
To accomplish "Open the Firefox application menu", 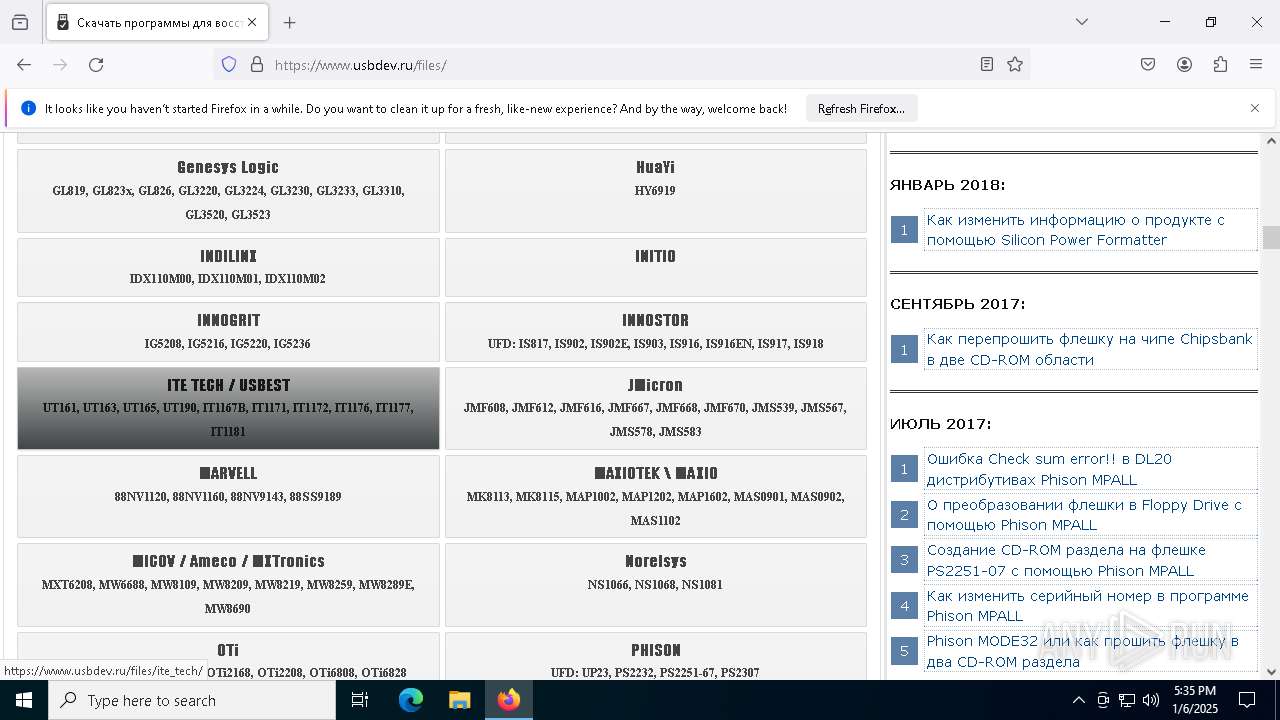I will [x=1256, y=64].
